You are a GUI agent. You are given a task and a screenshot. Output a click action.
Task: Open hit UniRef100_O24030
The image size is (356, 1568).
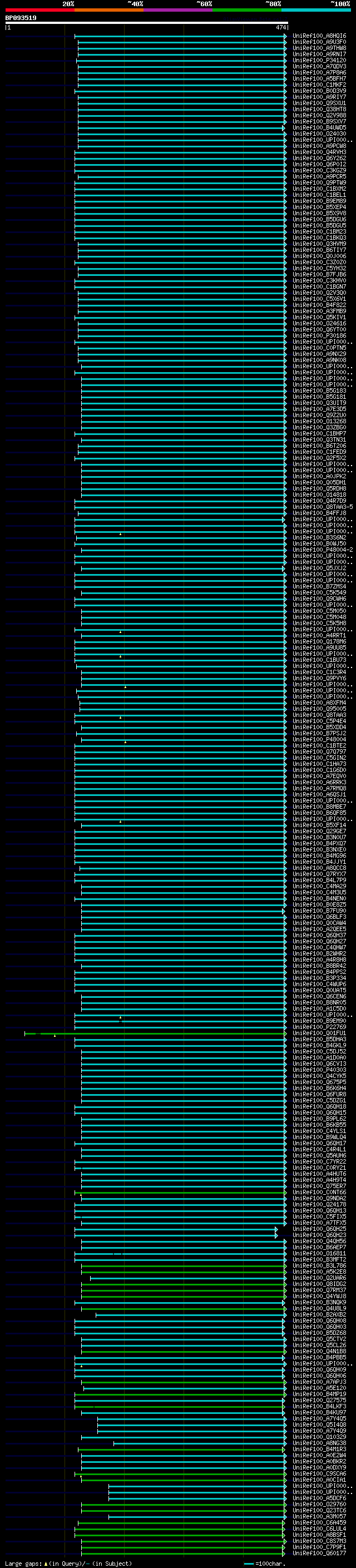point(319,134)
